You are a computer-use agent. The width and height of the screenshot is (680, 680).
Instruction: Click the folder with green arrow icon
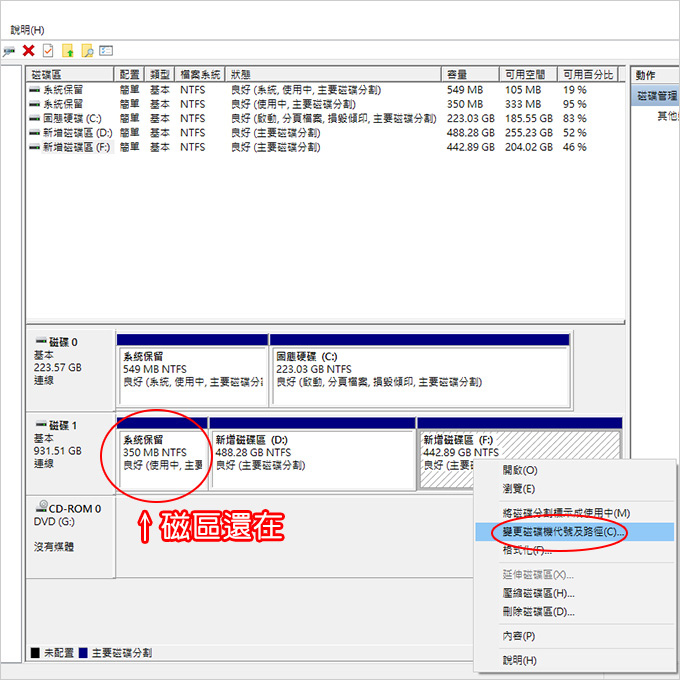coord(68,51)
